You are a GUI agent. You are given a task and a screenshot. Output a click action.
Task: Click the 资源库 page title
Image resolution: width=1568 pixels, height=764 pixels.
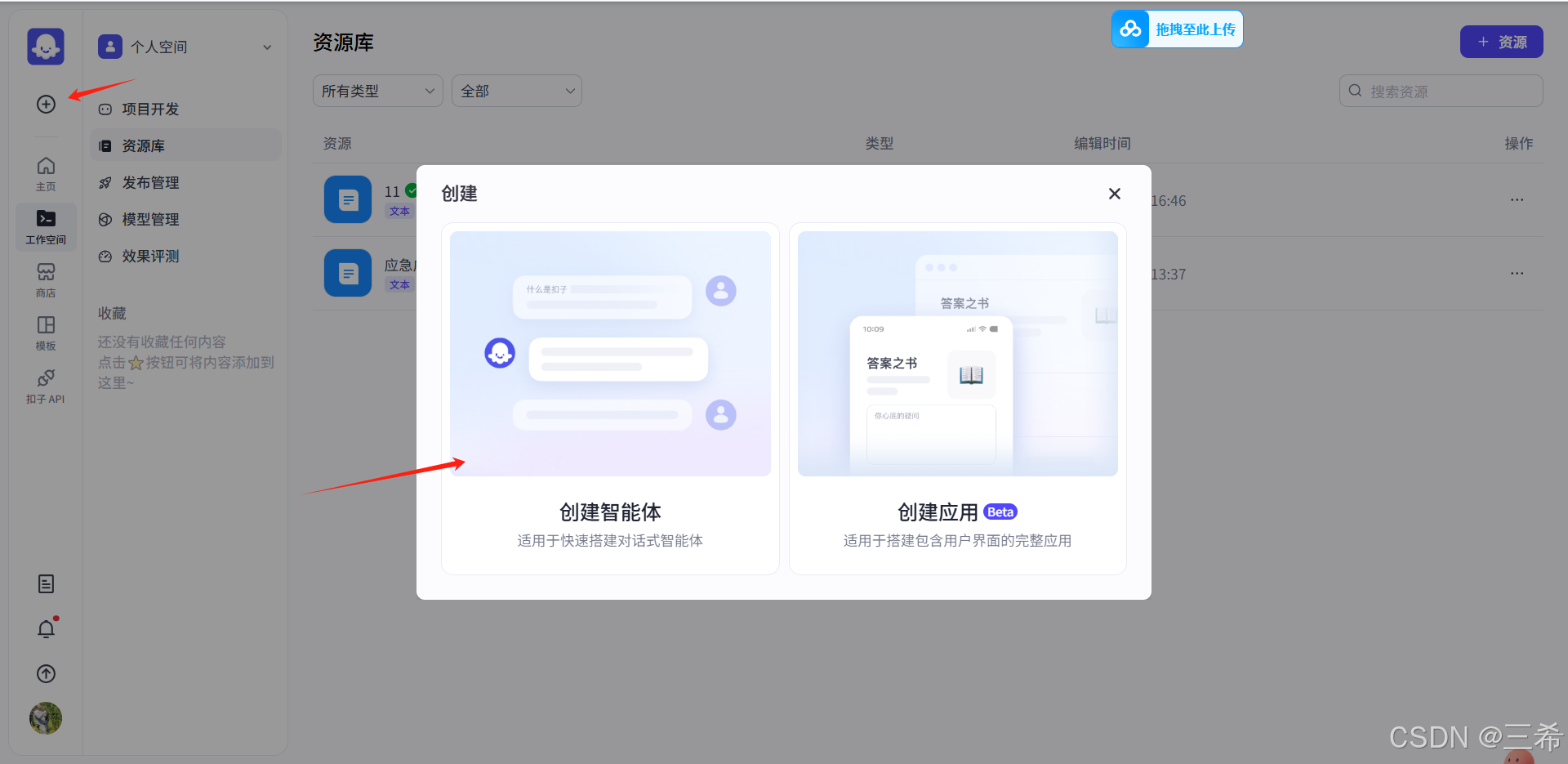[x=344, y=42]
